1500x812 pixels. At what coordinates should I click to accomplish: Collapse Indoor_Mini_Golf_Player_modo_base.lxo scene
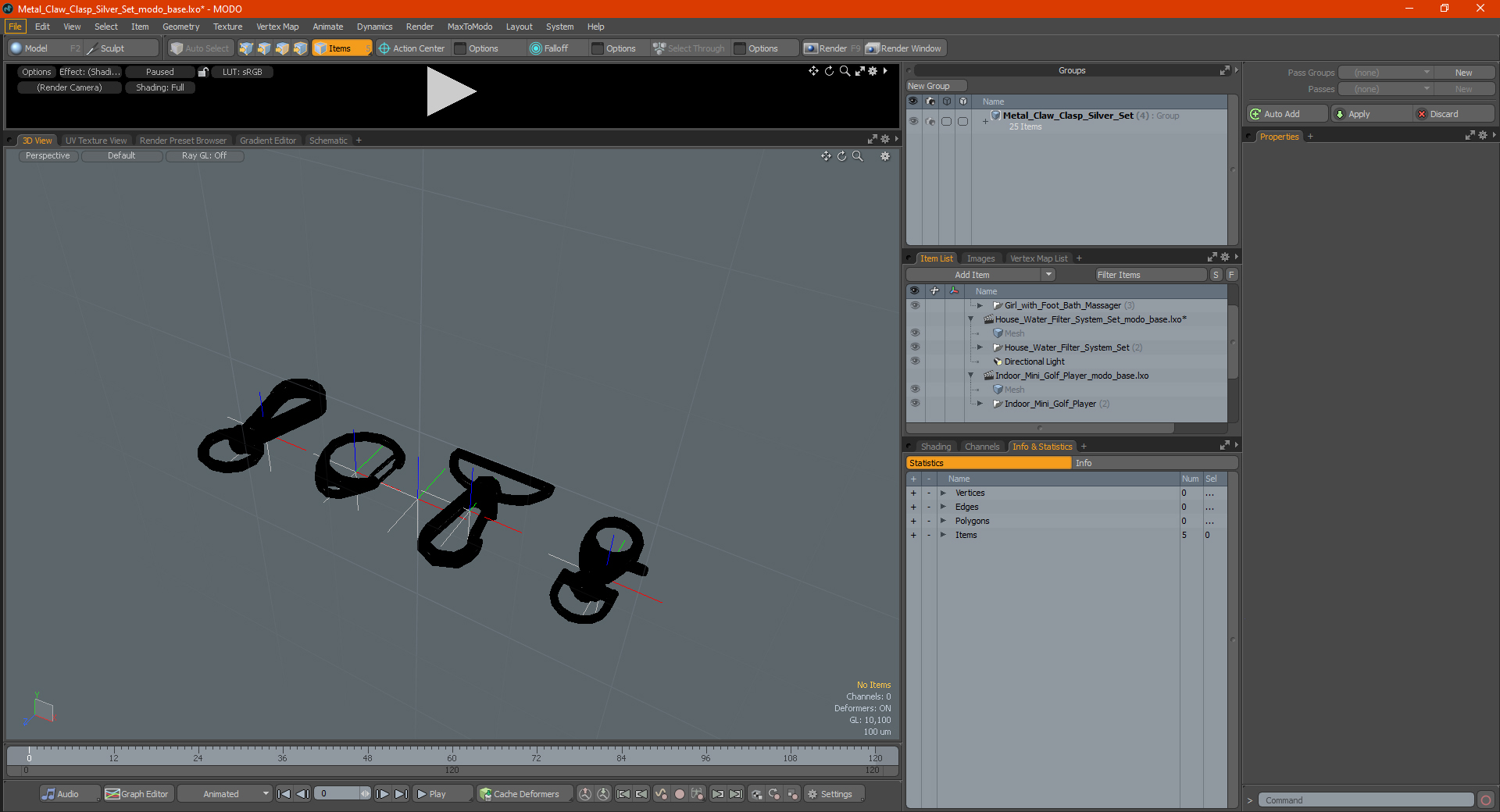tap(971, 376)
